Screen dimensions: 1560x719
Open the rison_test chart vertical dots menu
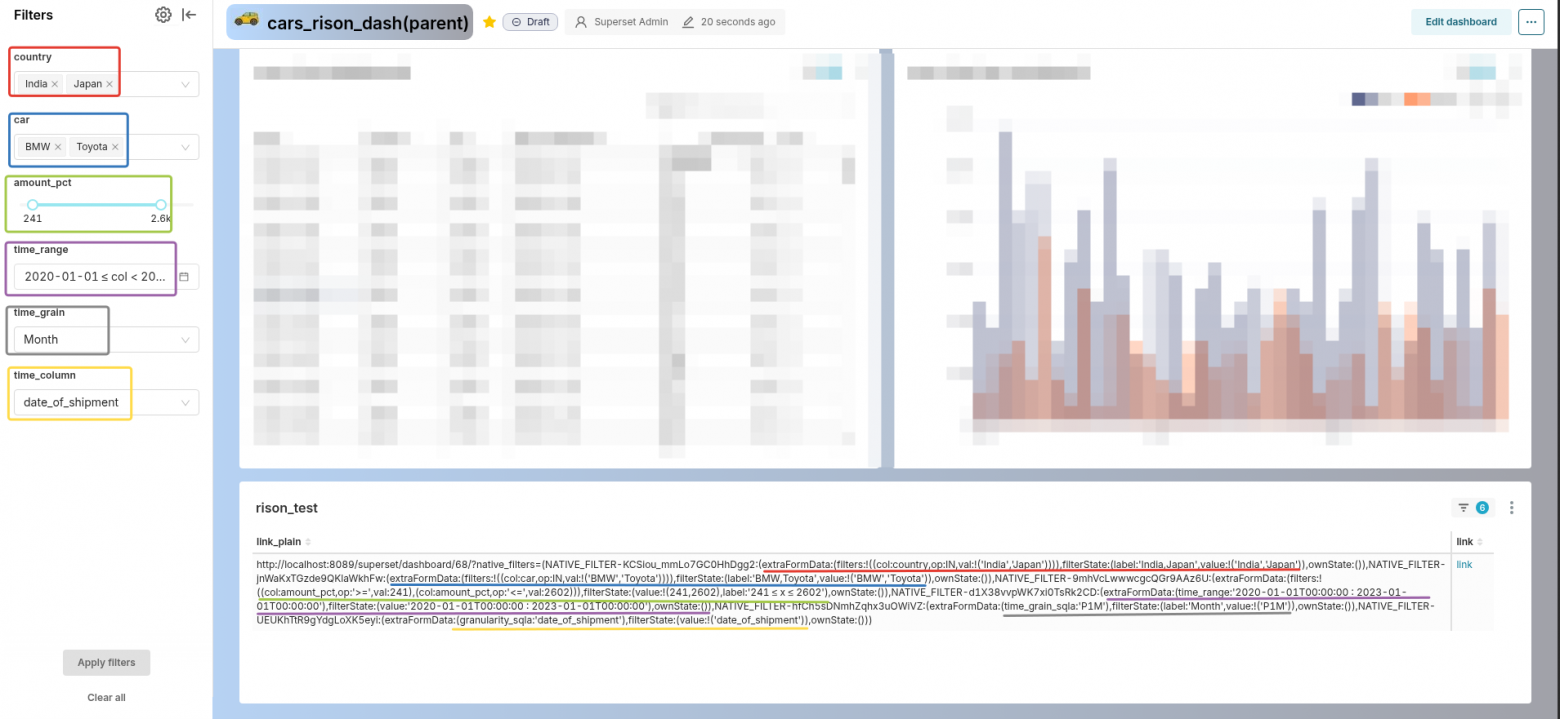pyautogui.click(x=1511, y=508)
